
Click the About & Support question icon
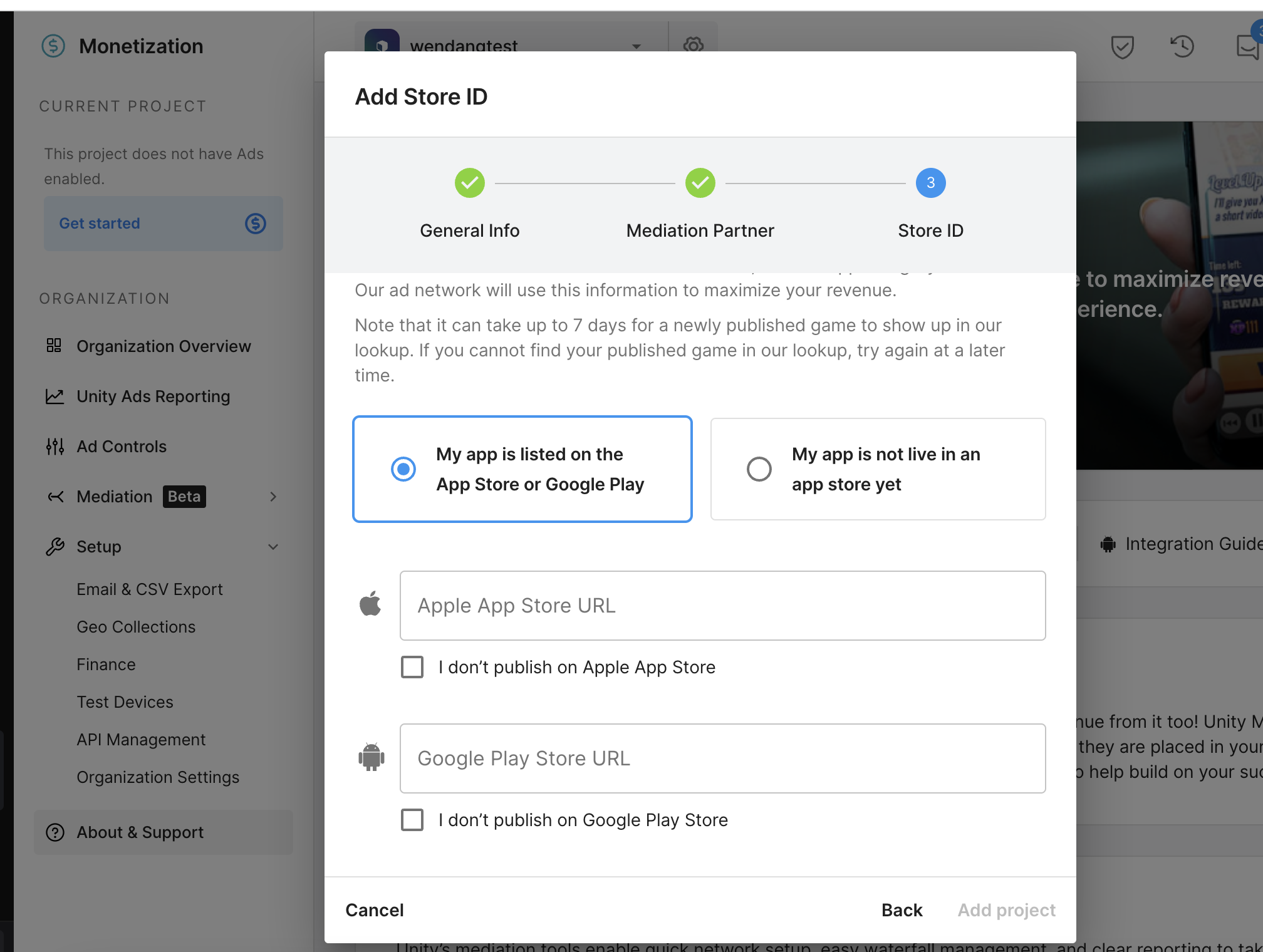[55, 832]
